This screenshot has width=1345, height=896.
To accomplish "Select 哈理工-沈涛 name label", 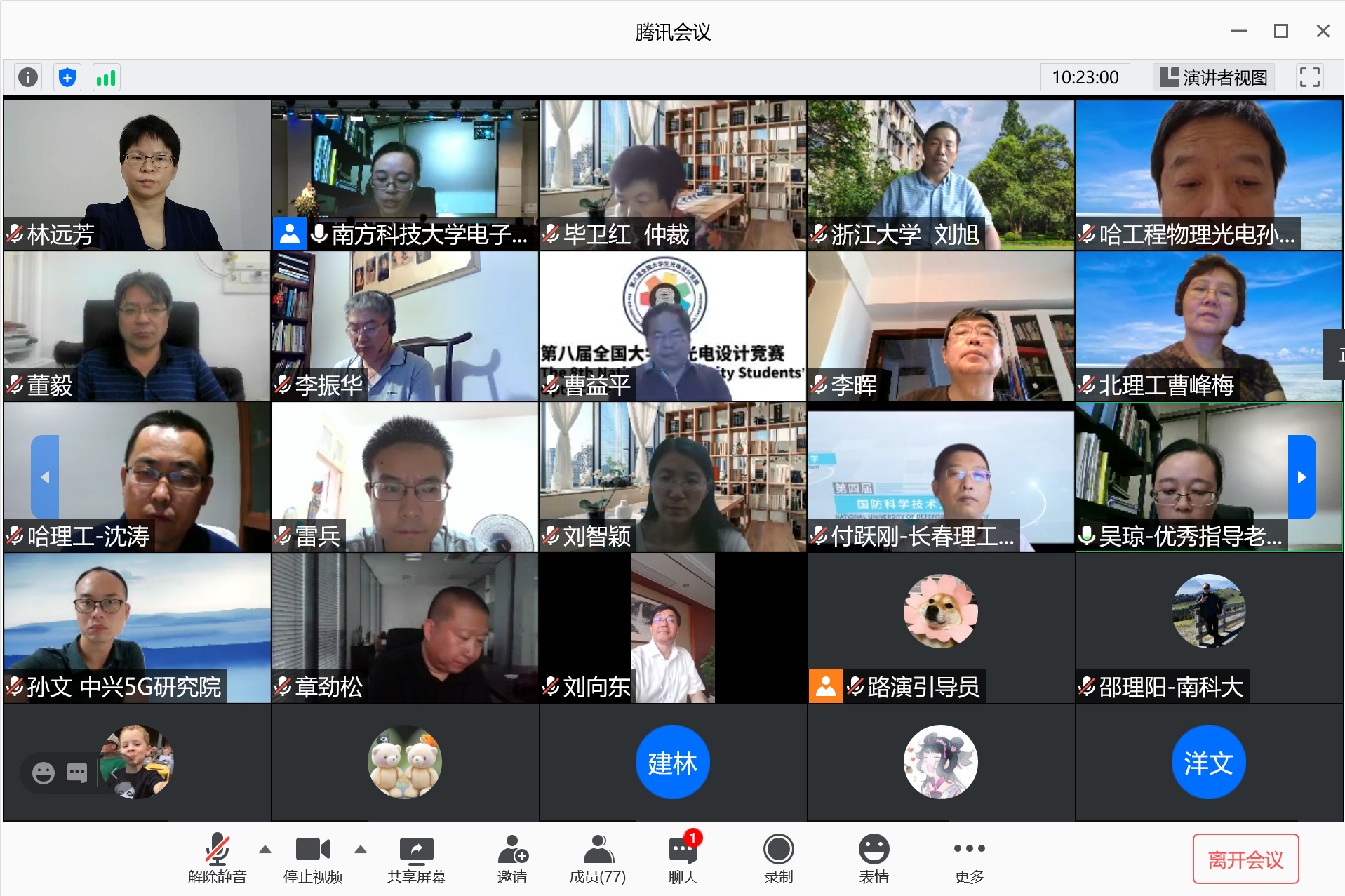I will 88,536.
